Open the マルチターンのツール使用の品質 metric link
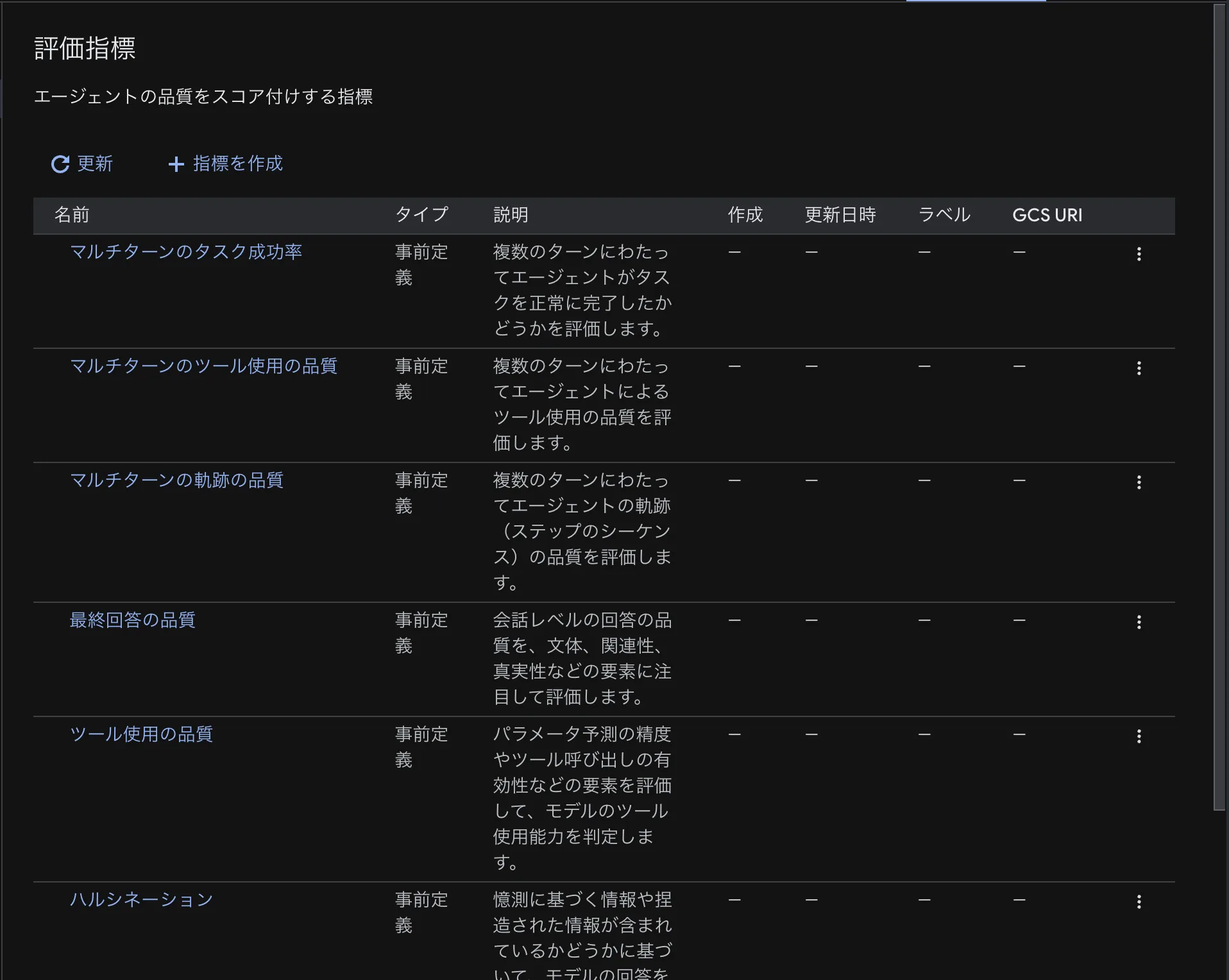 (x=203, y=366)
